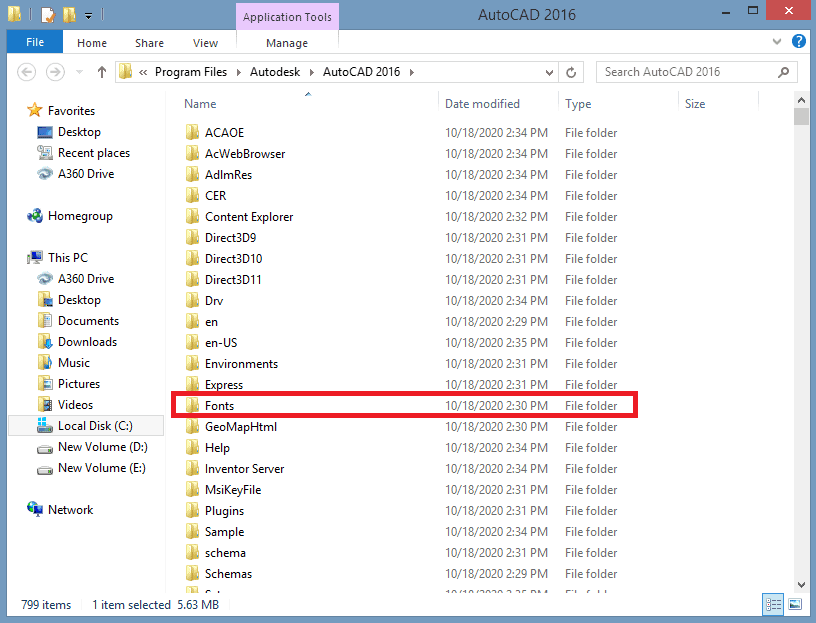This screenshot has width=816, height=623.
Task: Switch to Details view layout
Action: click(773, 604)
